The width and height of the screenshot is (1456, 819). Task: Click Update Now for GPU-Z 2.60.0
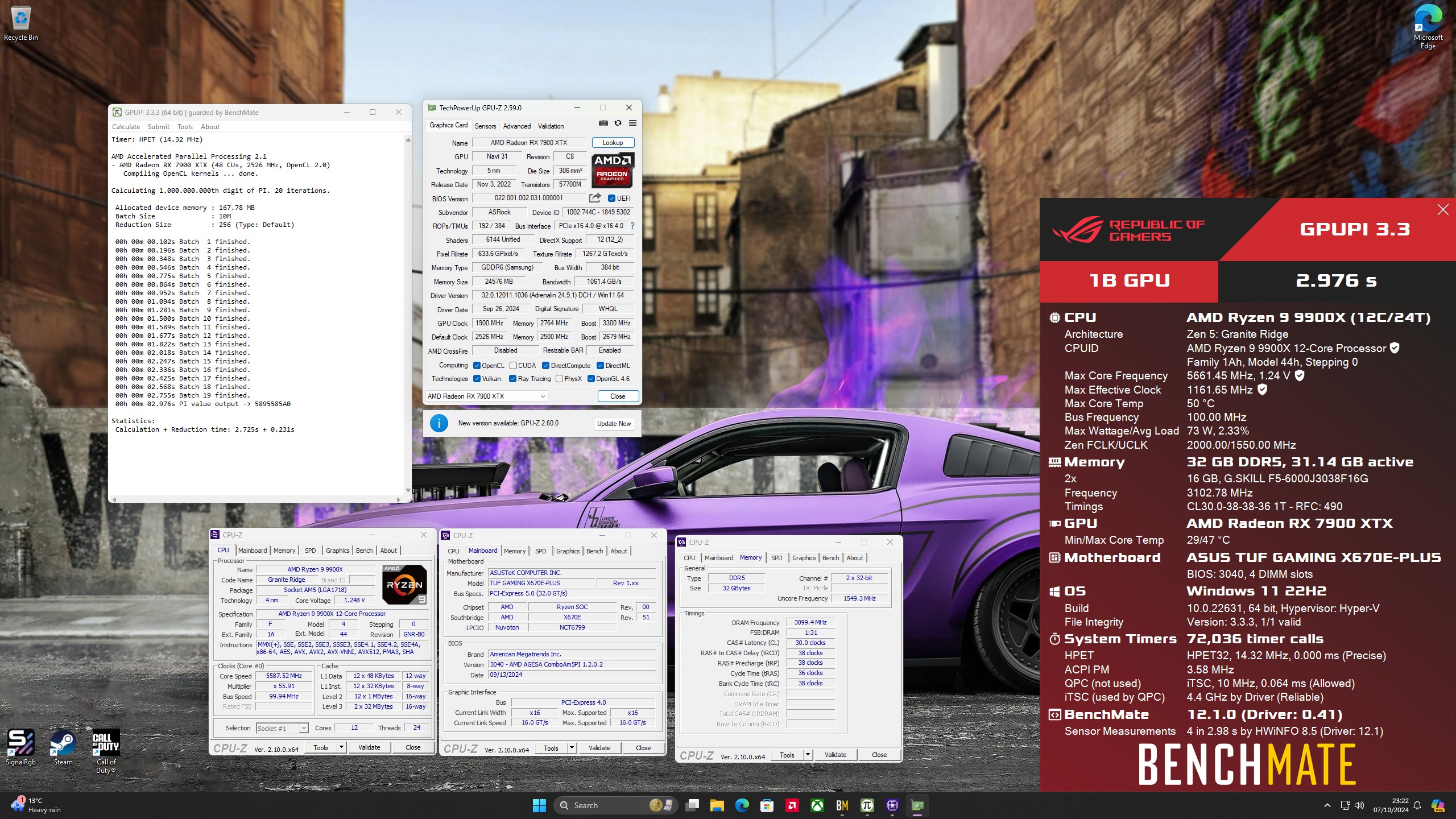click(x=614, y=424)
